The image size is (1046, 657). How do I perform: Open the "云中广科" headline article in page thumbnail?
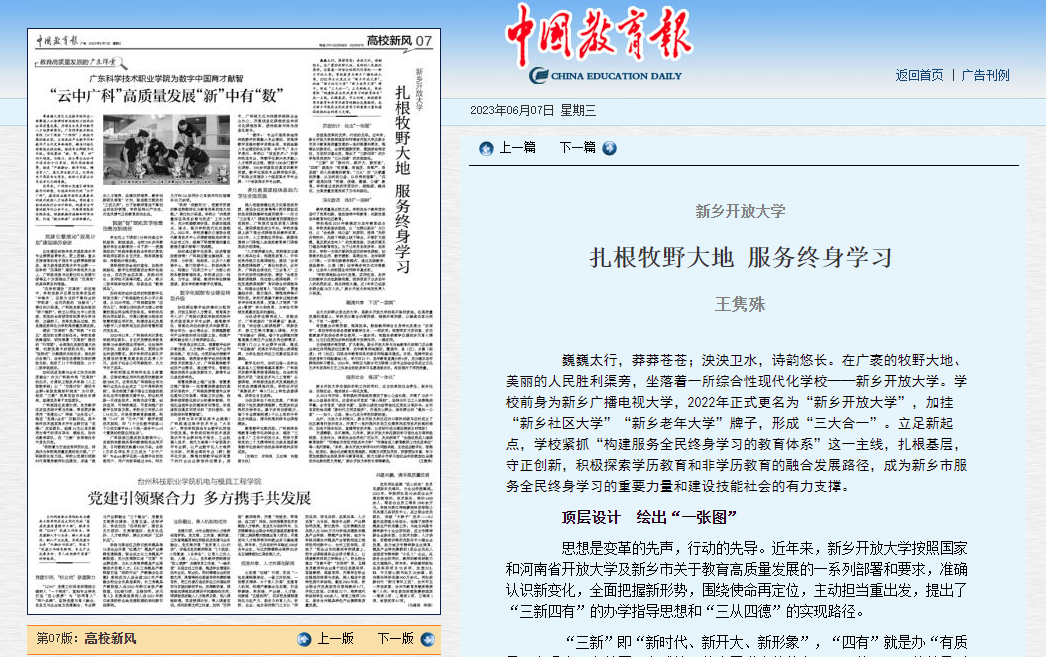click(165, 98)
